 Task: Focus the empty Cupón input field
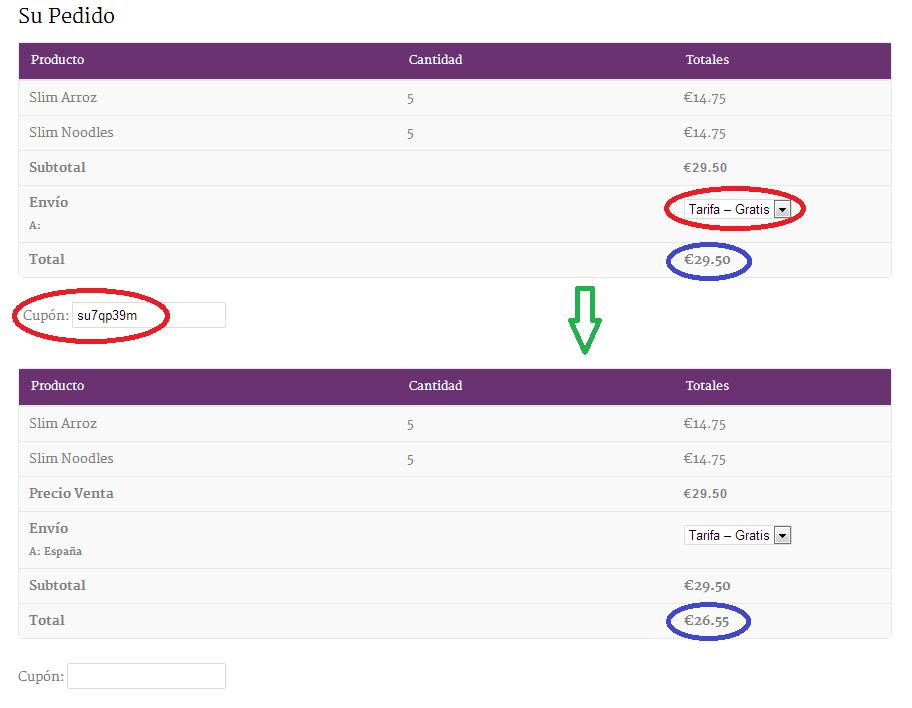click(146, 676)
